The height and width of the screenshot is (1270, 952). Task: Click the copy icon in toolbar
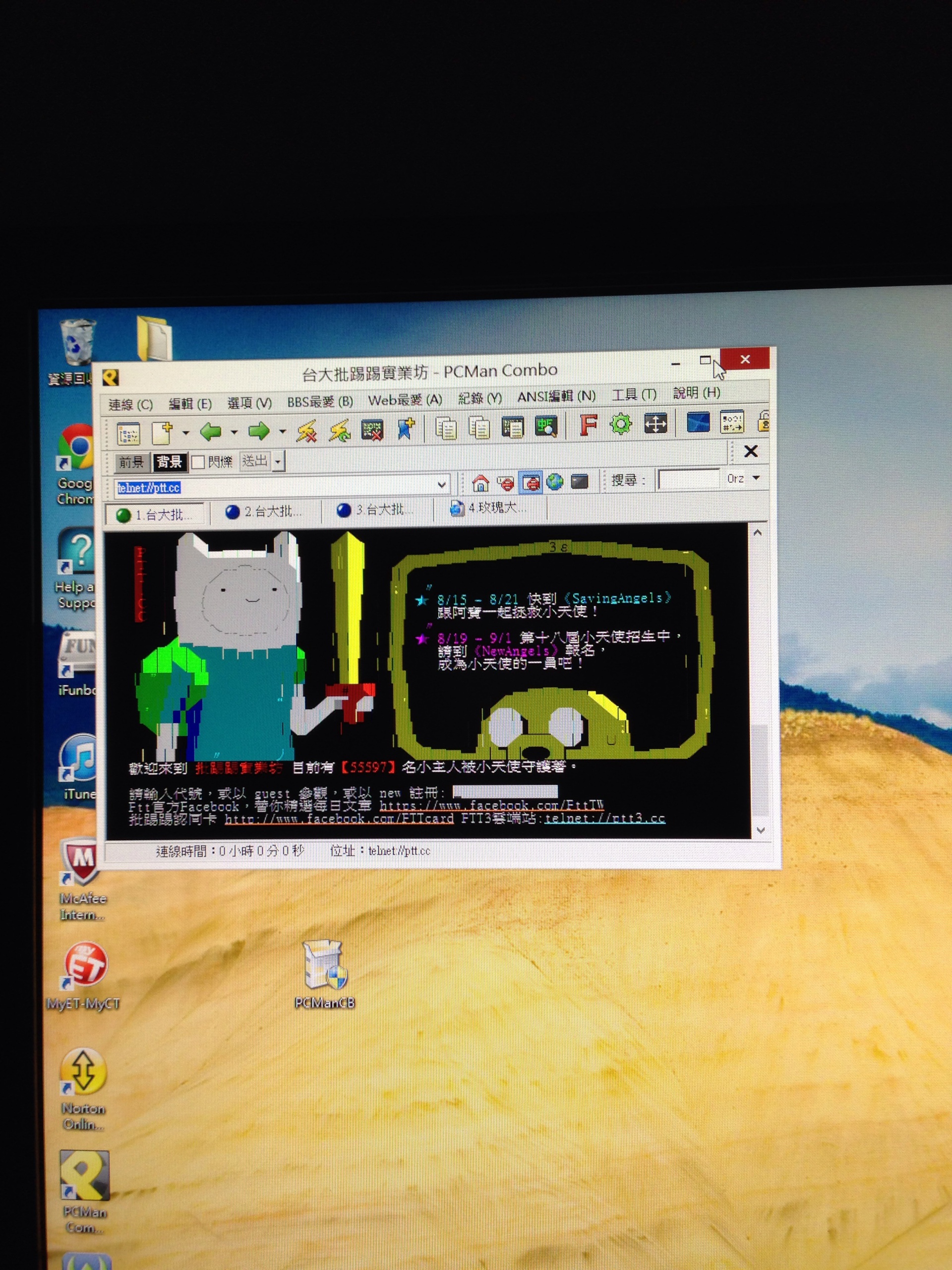(446, 428)
